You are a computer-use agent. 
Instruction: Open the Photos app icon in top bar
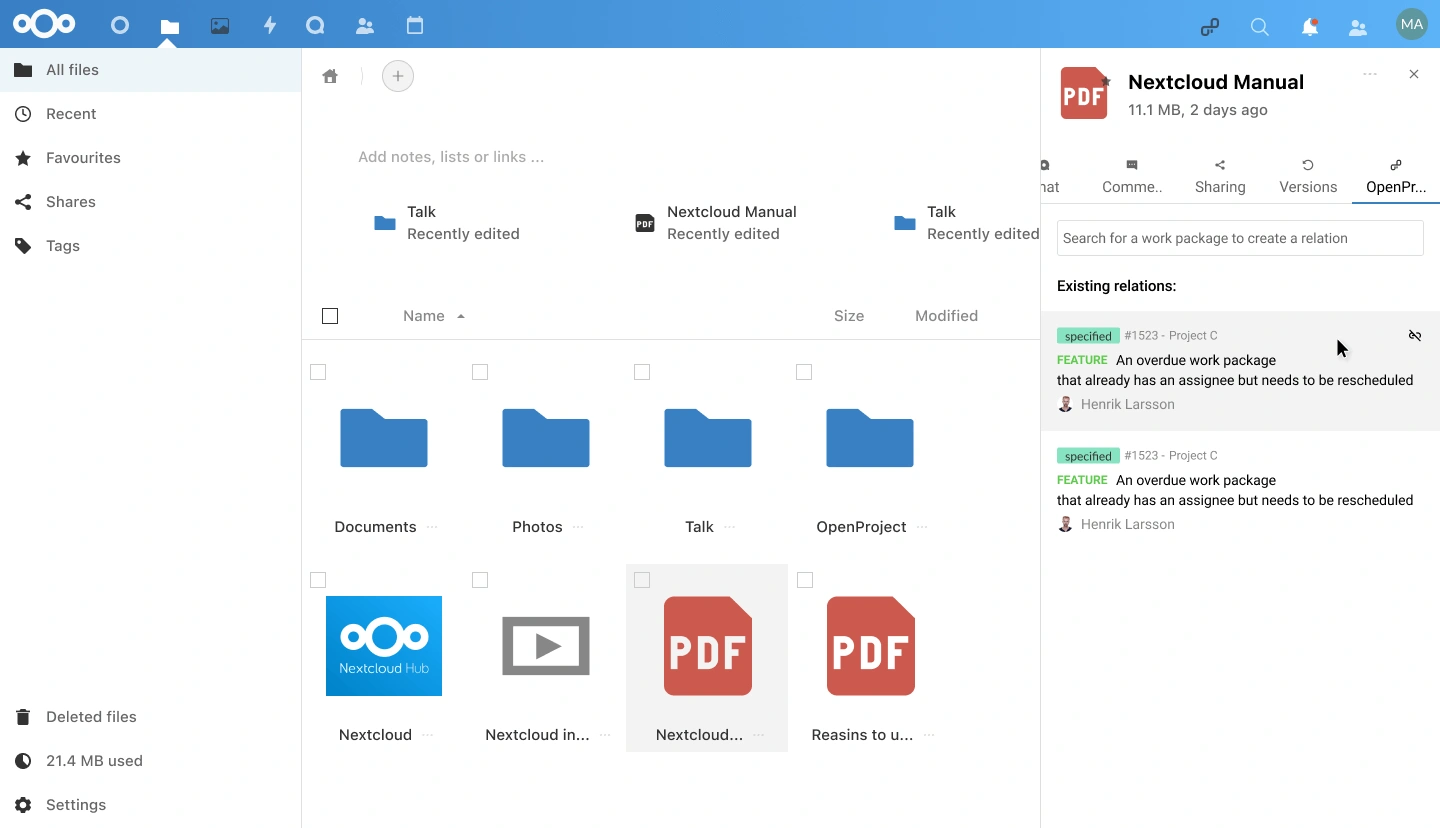tap(220, 26)
